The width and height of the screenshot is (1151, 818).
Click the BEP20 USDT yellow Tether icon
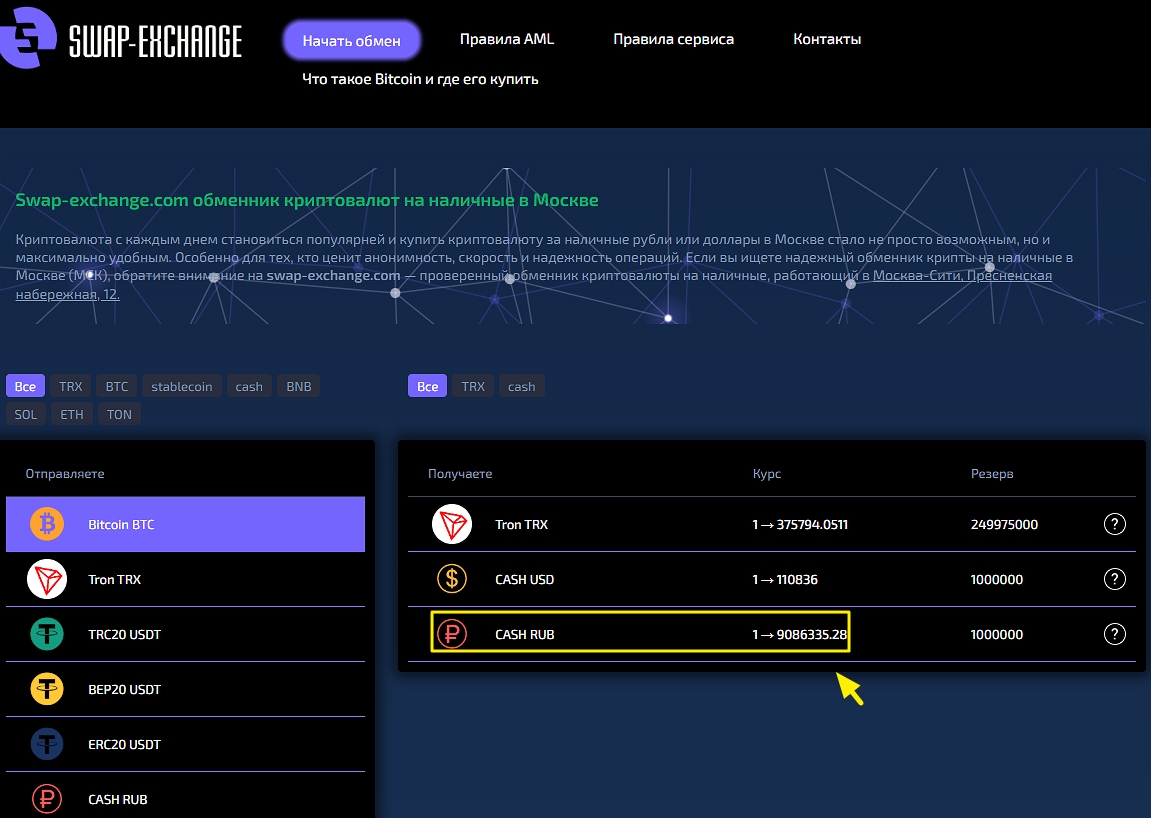(x=46, y=689)
